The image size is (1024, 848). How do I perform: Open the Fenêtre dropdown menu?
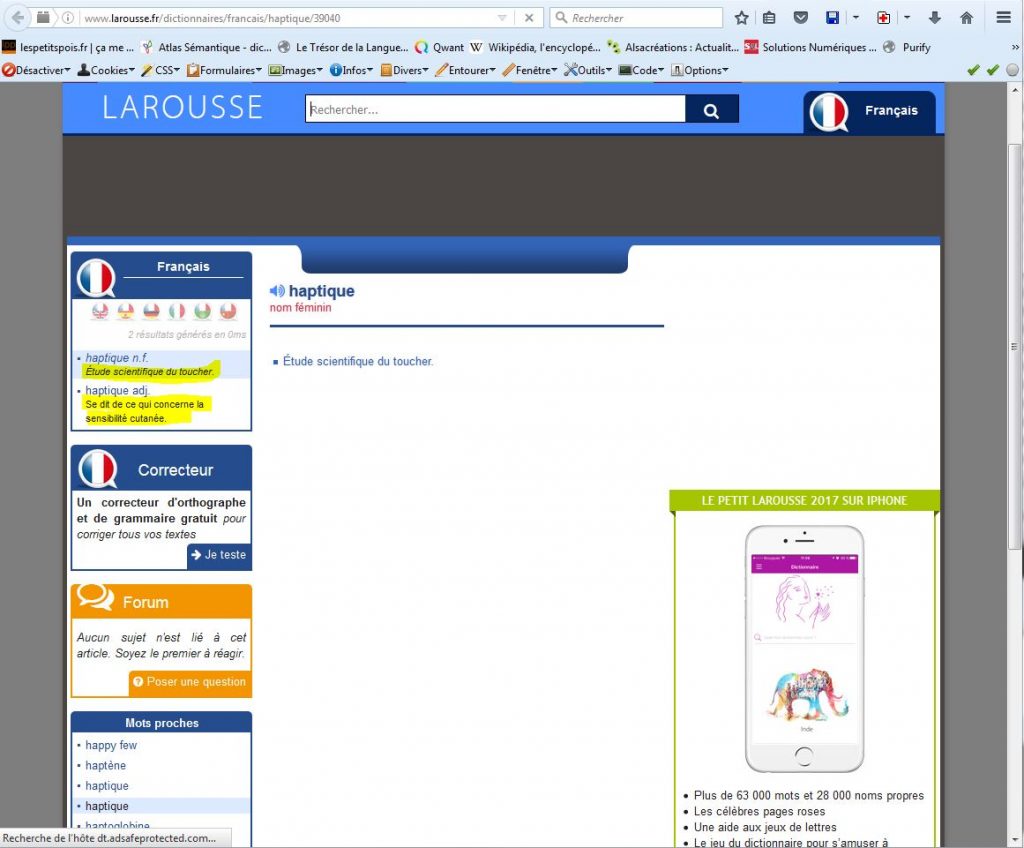point(530,70)
